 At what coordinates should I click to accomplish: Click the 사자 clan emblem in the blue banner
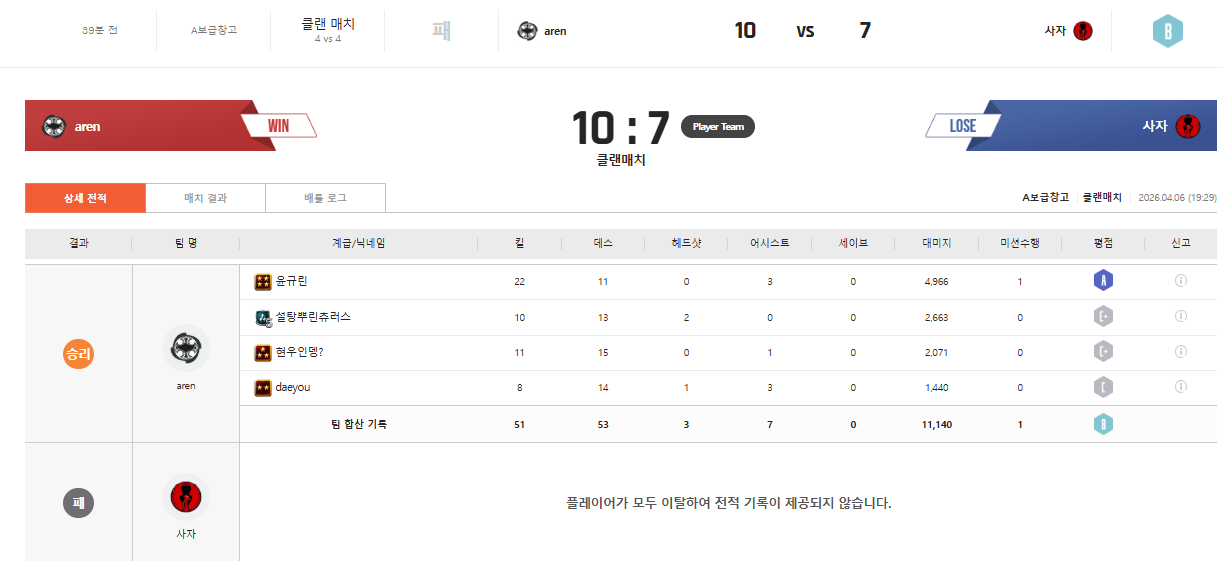click(1187, 126)
